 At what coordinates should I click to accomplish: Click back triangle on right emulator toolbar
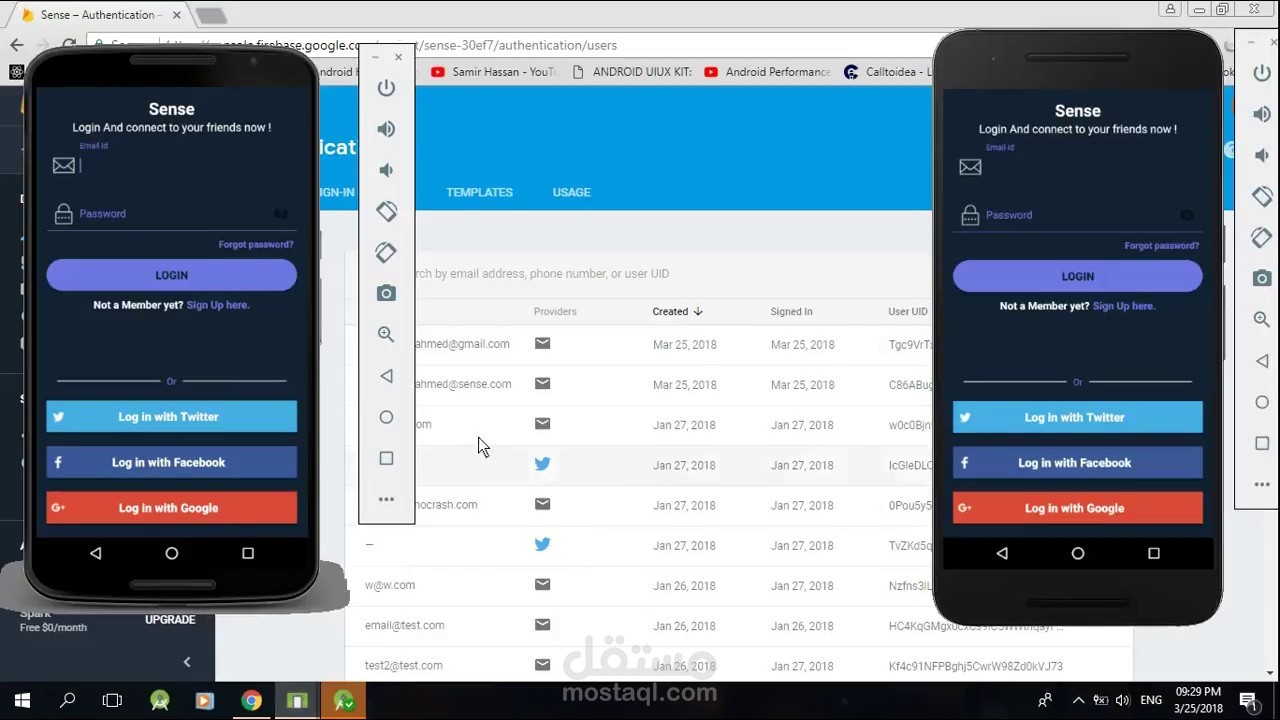1262,361
